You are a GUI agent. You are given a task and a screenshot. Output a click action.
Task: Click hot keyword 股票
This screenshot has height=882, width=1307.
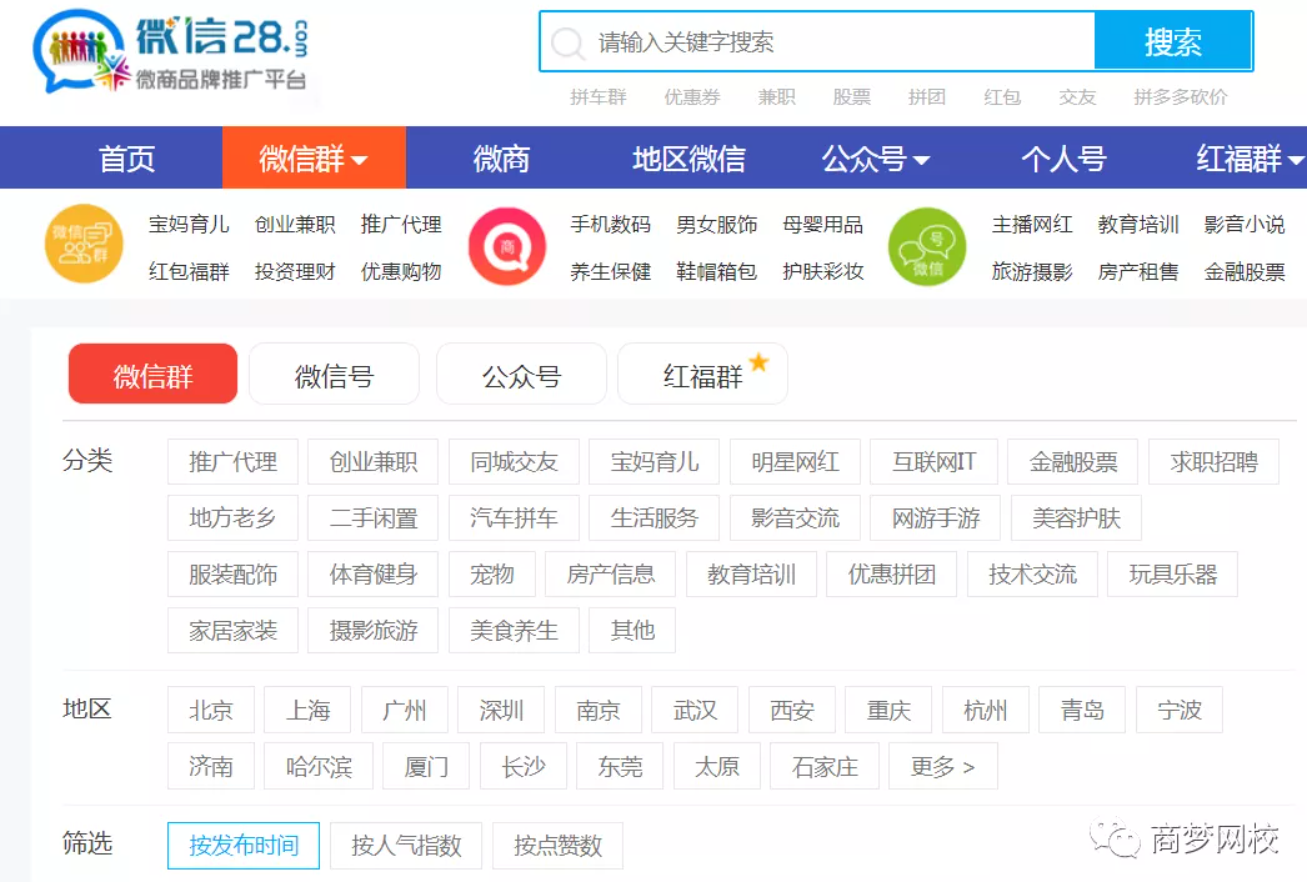[852, 97]
